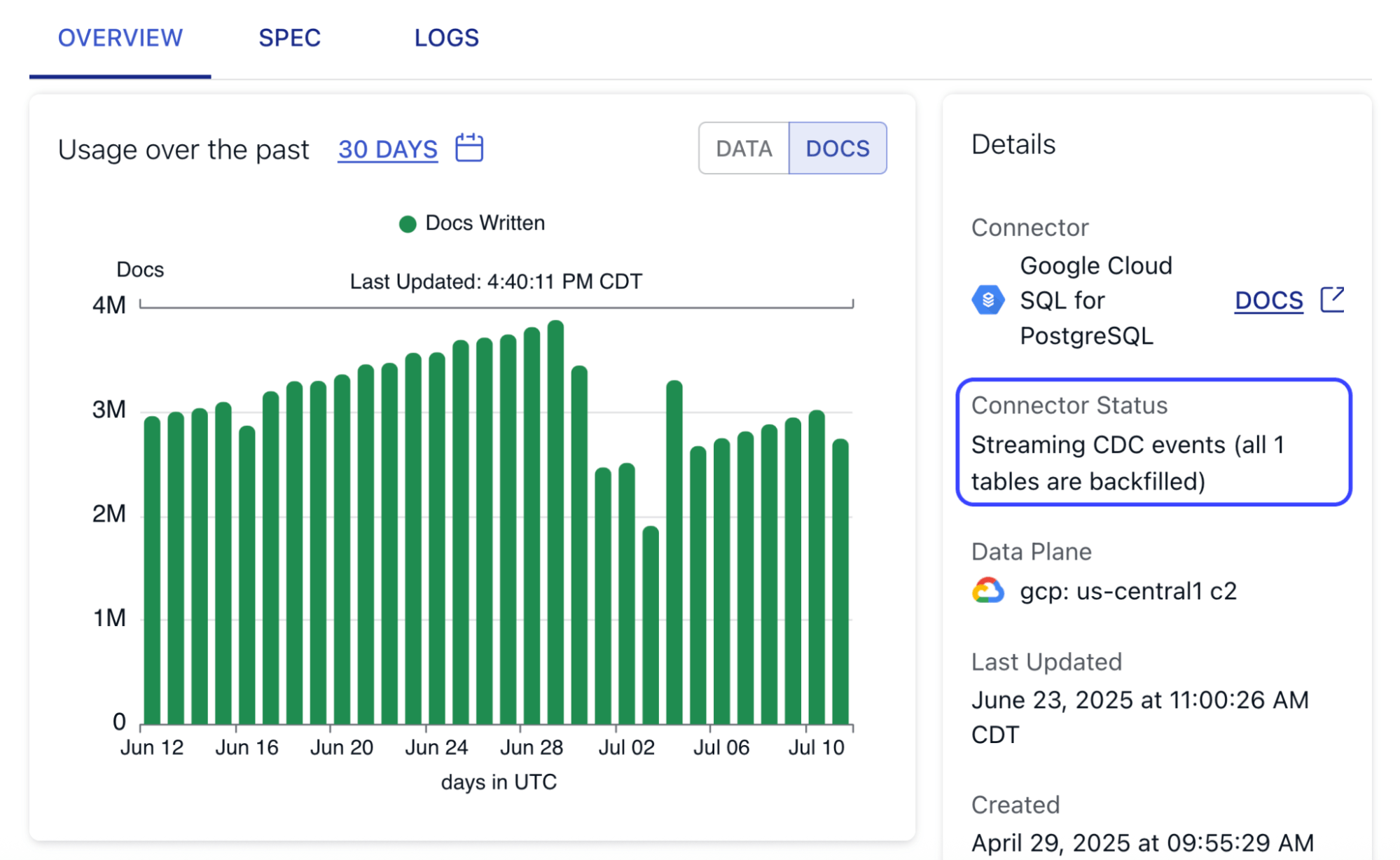Screen dimensions: 1400x860
Task: Click the Docs Written legend label
Action: click(x=485, y=223)
